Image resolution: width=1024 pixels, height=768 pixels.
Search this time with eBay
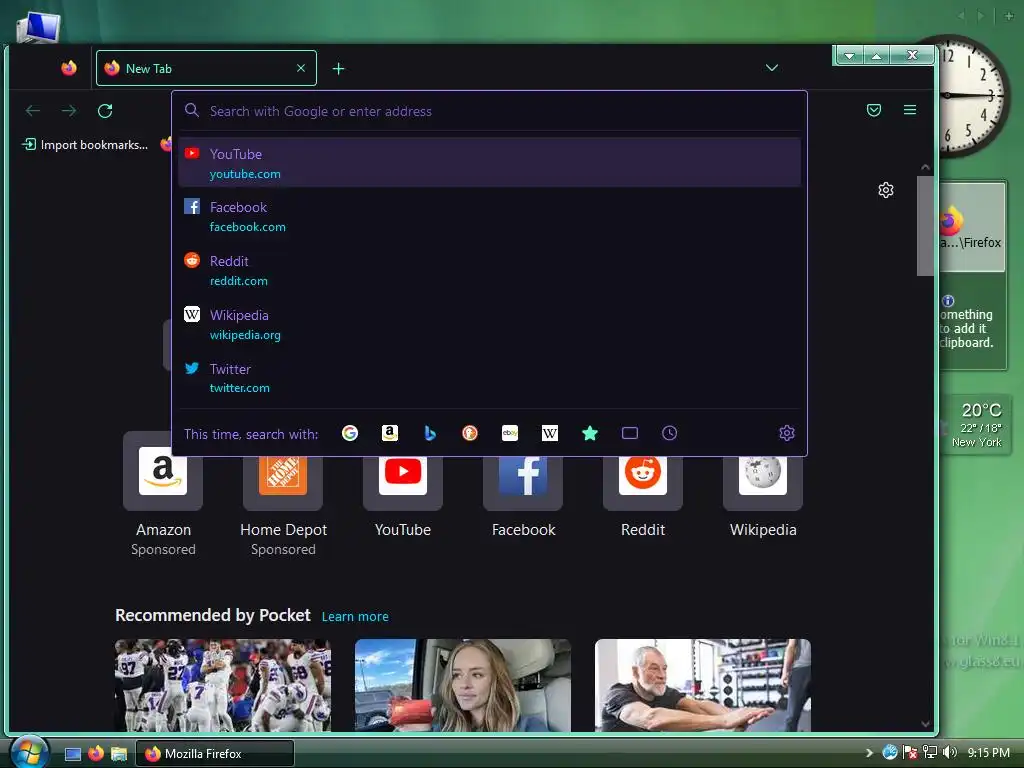(x=510, y=433)
